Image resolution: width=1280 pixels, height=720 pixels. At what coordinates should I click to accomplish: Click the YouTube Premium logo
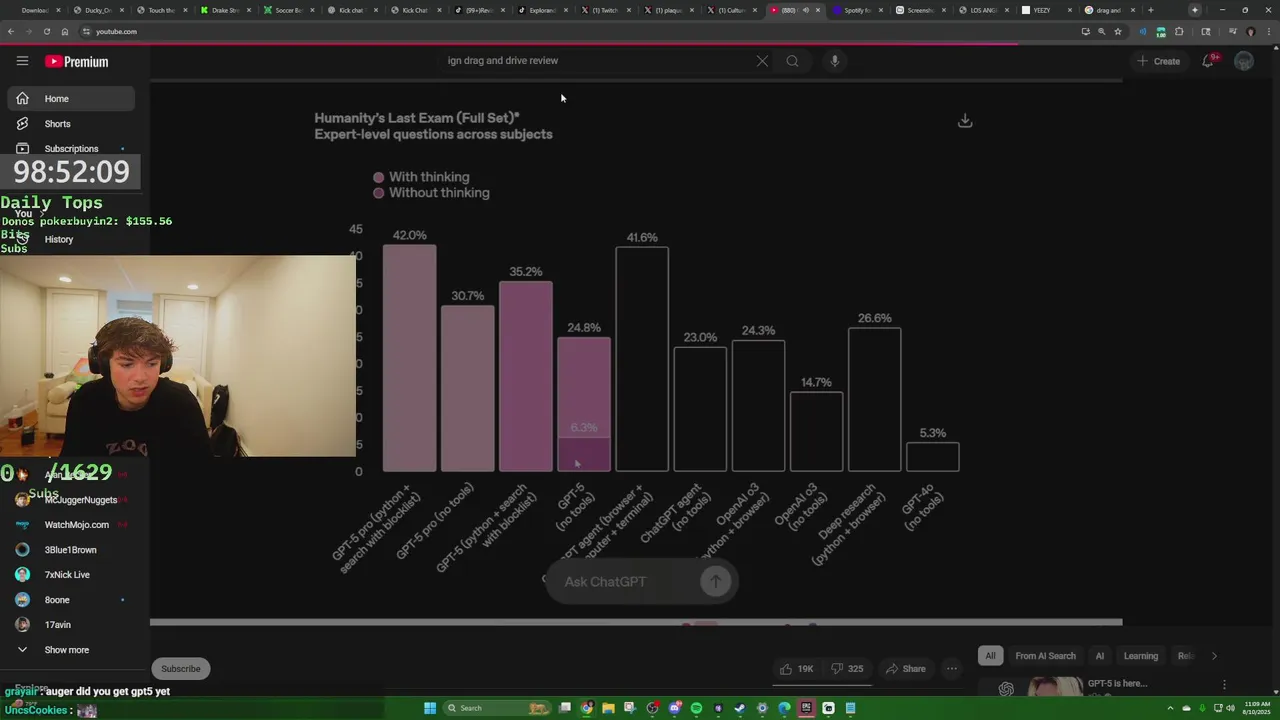point(77,62)
